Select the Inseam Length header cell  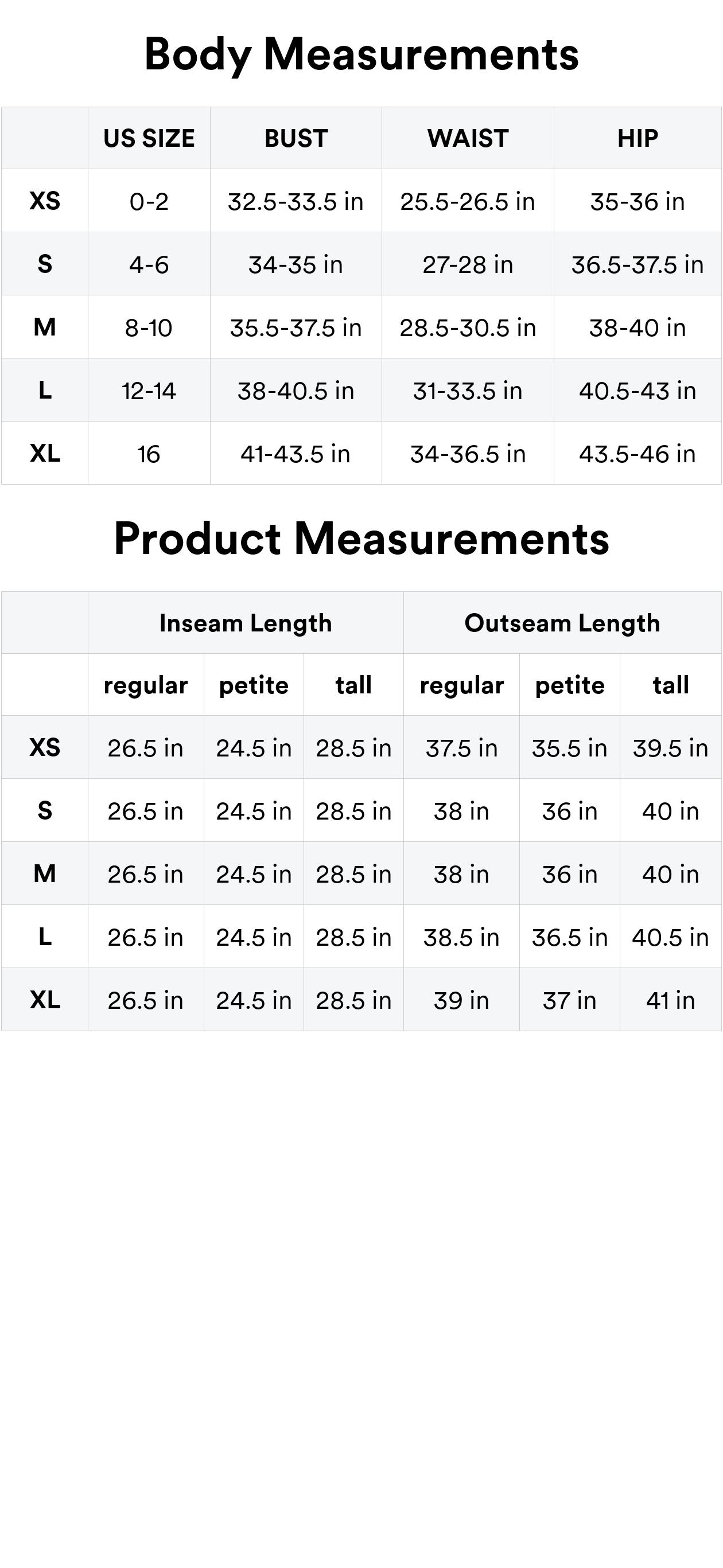coord(246,623)
